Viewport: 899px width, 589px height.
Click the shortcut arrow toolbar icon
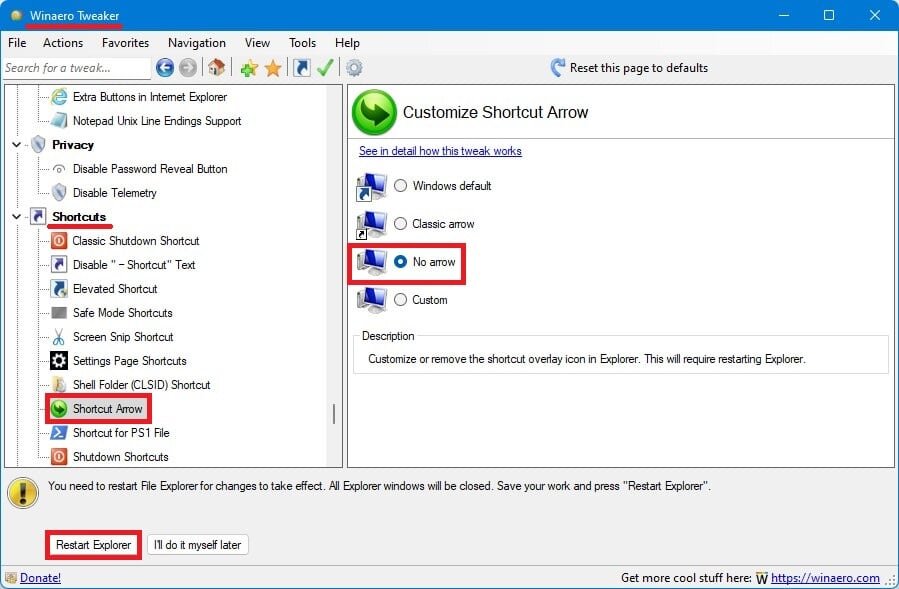[x=302, y=68]
